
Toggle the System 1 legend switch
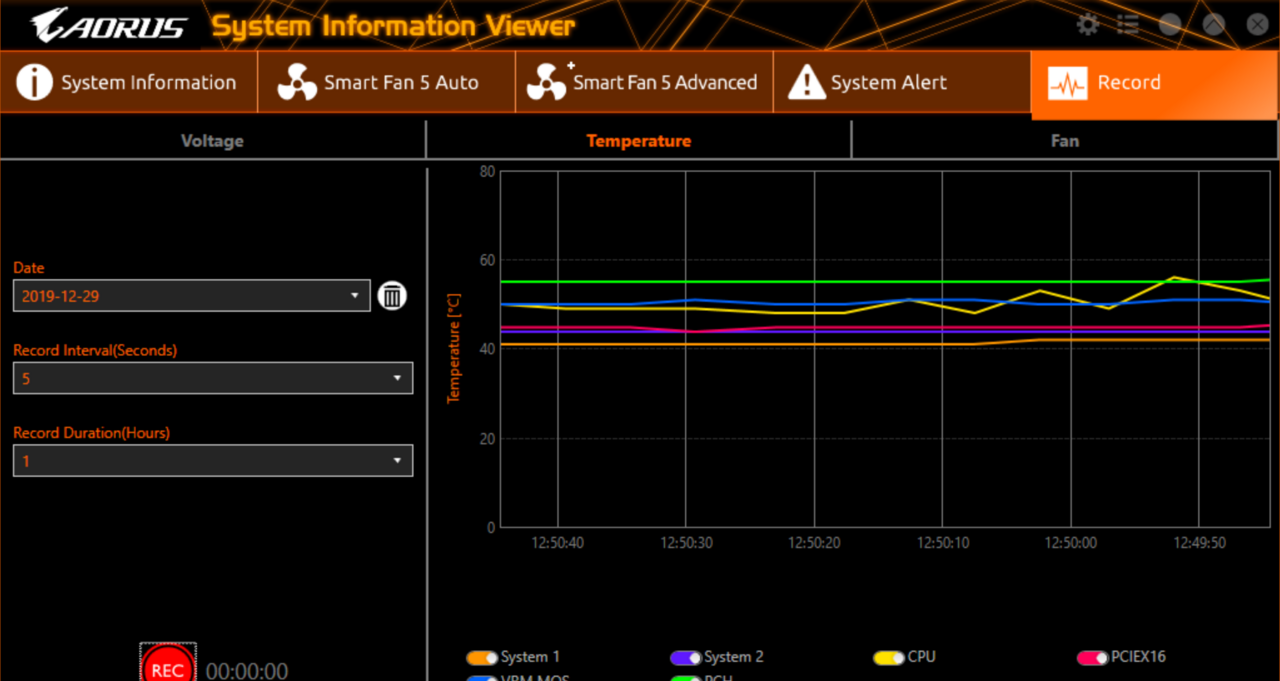click(482, 658)
